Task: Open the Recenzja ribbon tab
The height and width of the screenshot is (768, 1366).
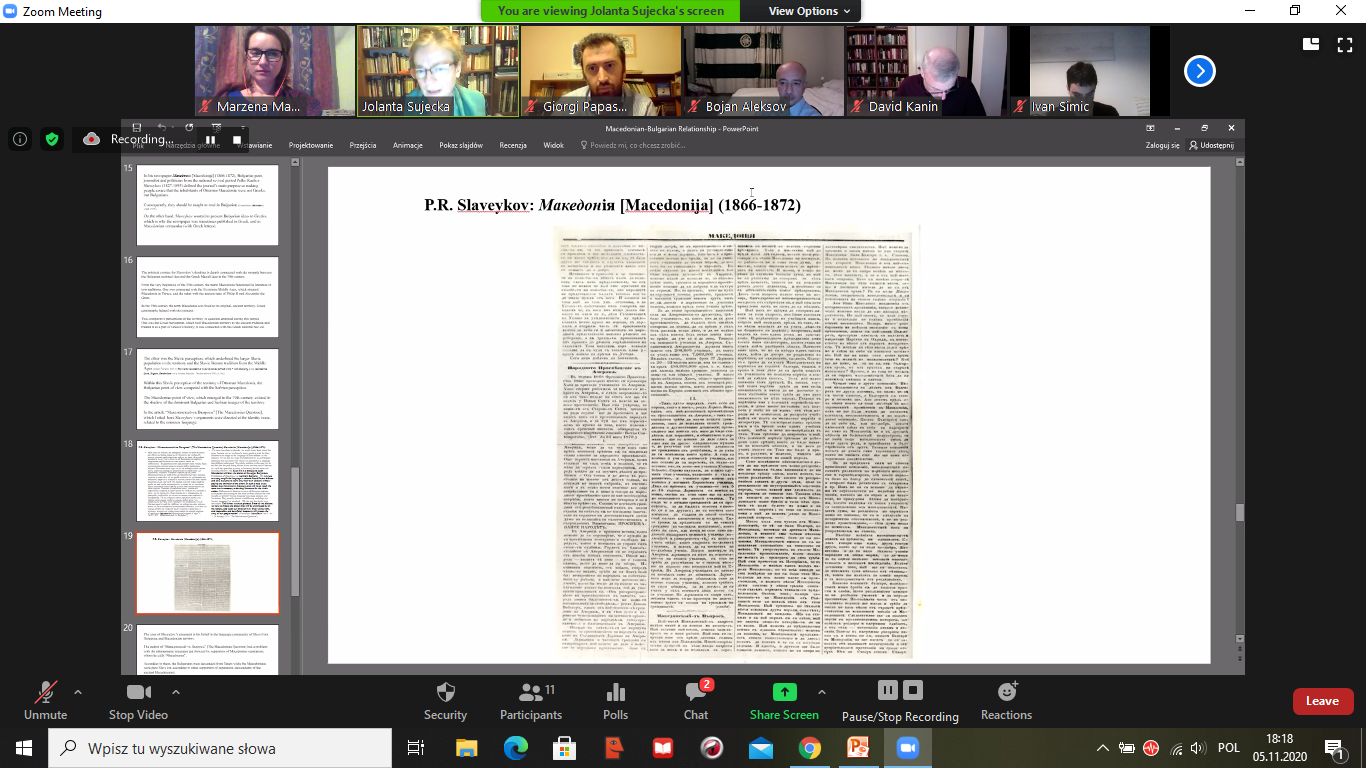Action: (x=513, y=145)
